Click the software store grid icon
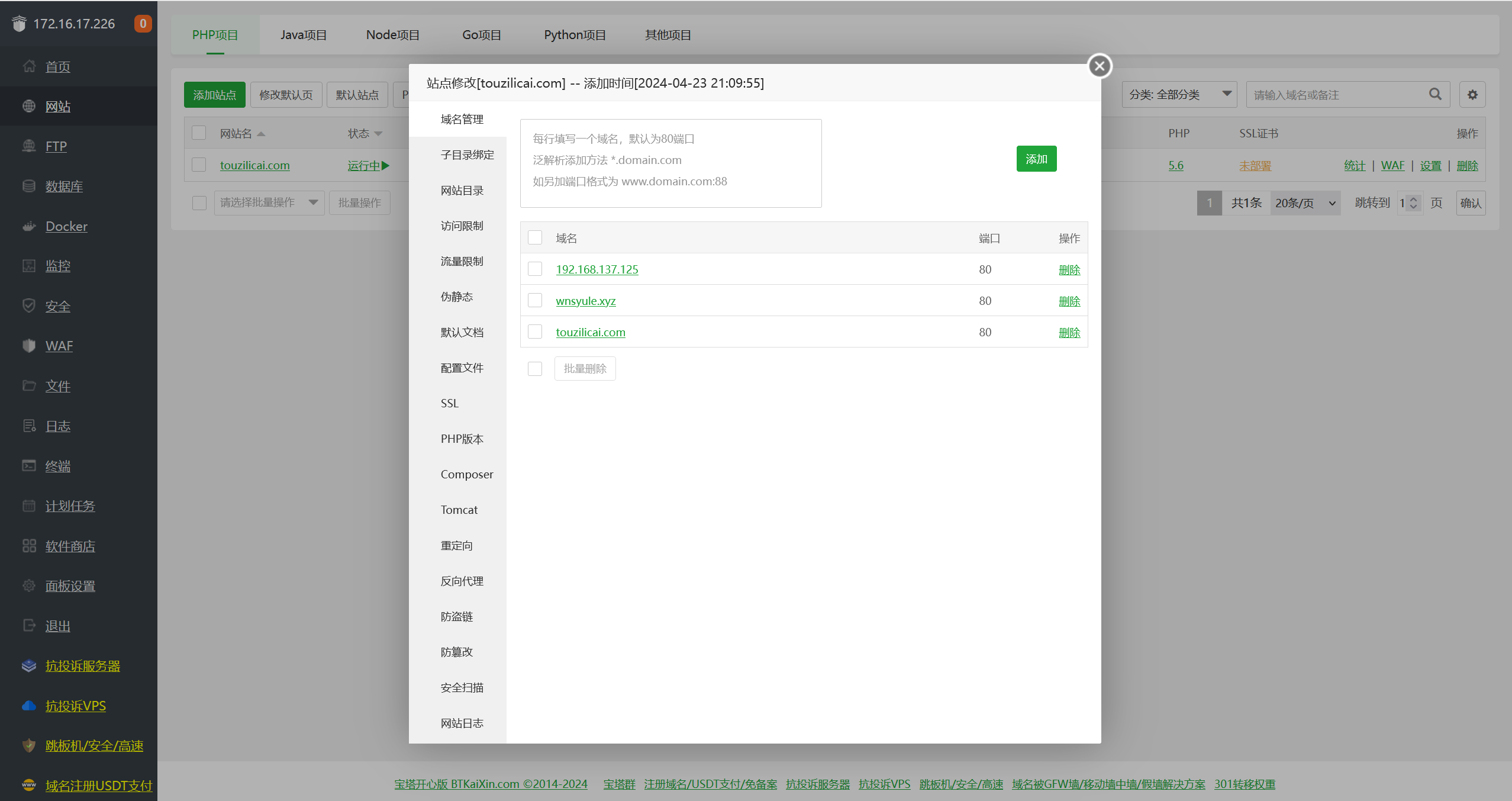This screenshot has width=1512, height=801. (29, 546)
